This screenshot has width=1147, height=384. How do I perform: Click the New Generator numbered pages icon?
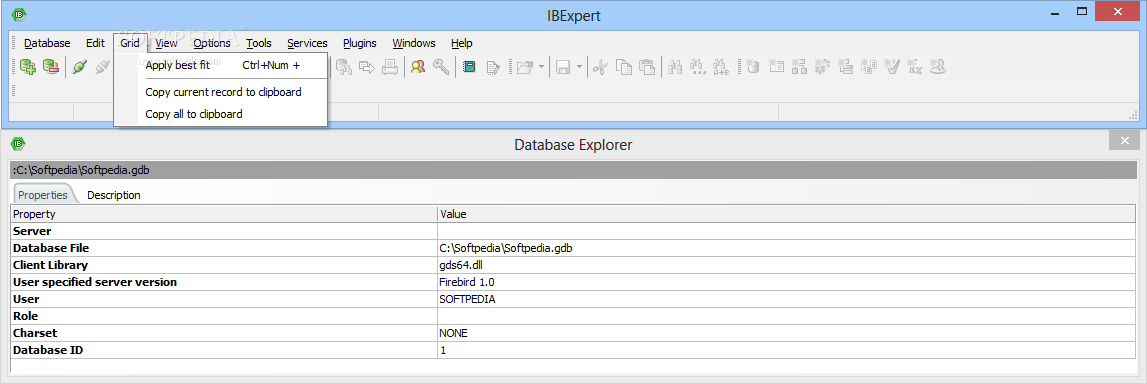[x=869, y=67]
